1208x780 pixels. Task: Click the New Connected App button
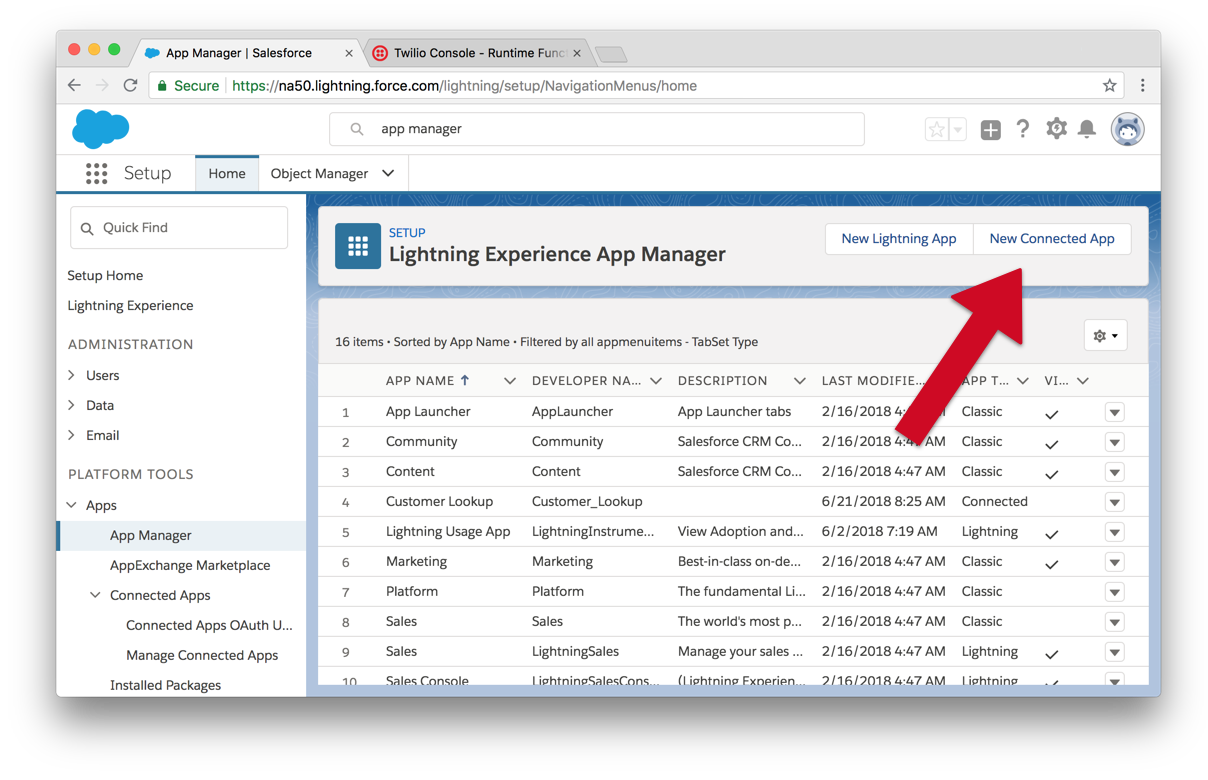click(1052, 239)
